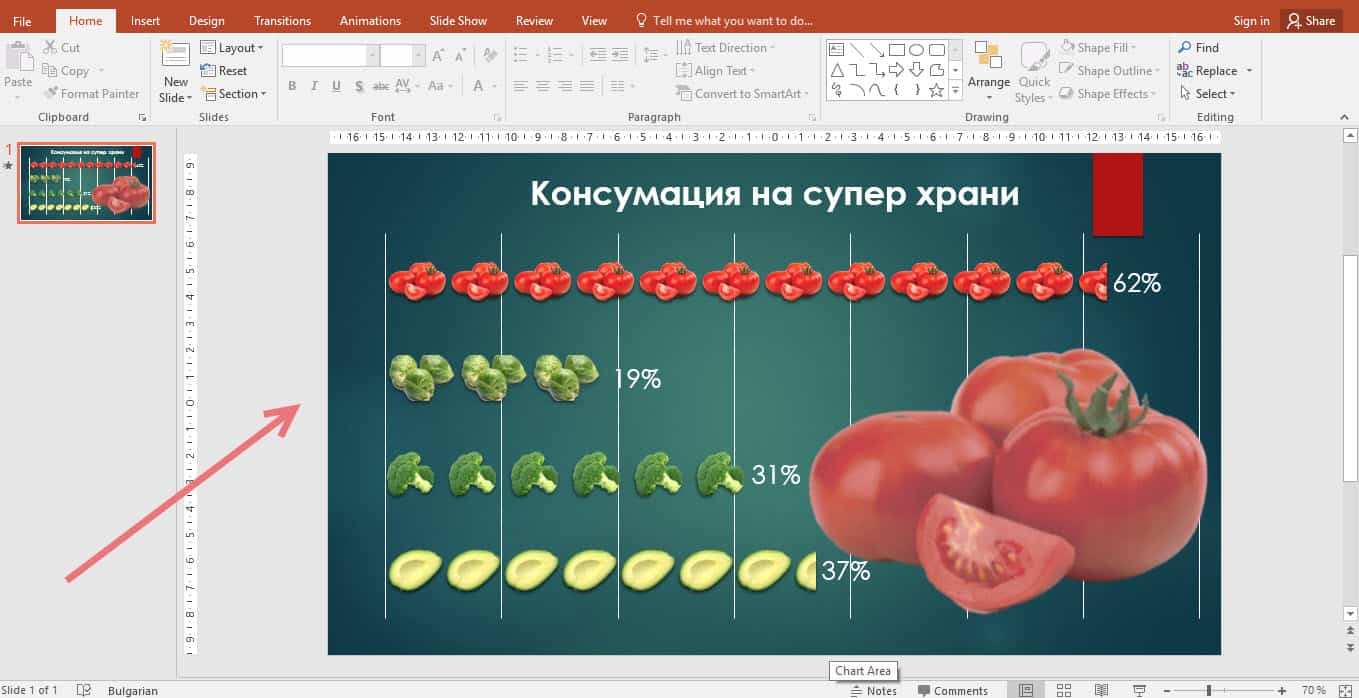Screen dimensions: 1359x698
Task: Toggle Align Right paragraph alignment
Action: coord(565,86)
